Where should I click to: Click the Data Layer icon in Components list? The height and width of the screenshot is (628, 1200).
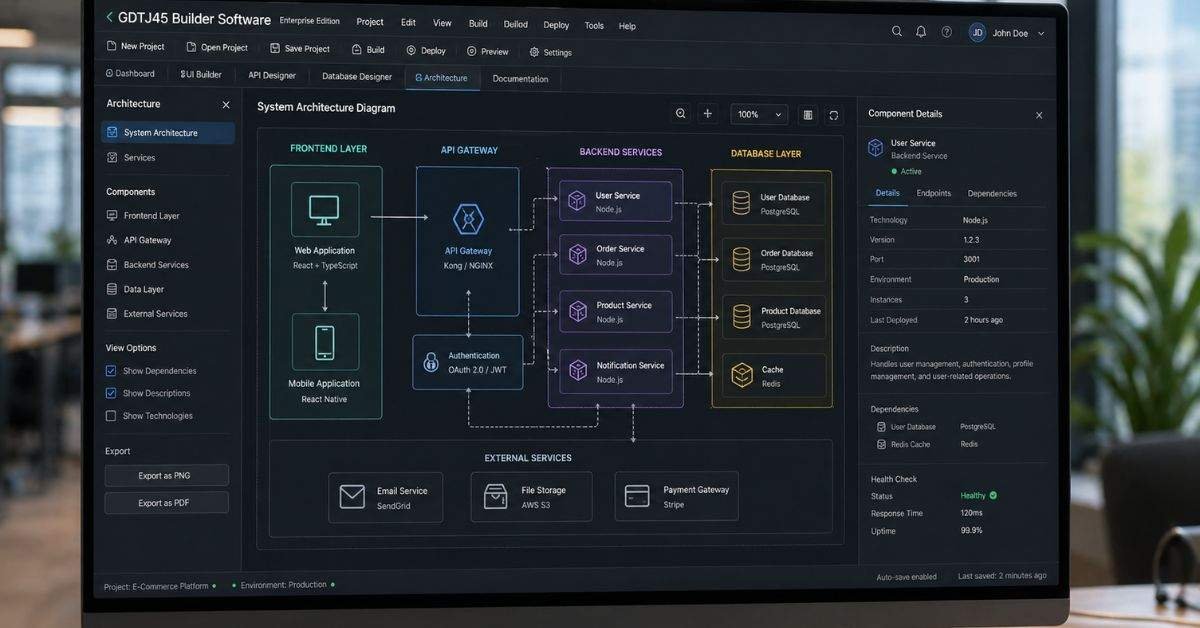click(113, 288)
